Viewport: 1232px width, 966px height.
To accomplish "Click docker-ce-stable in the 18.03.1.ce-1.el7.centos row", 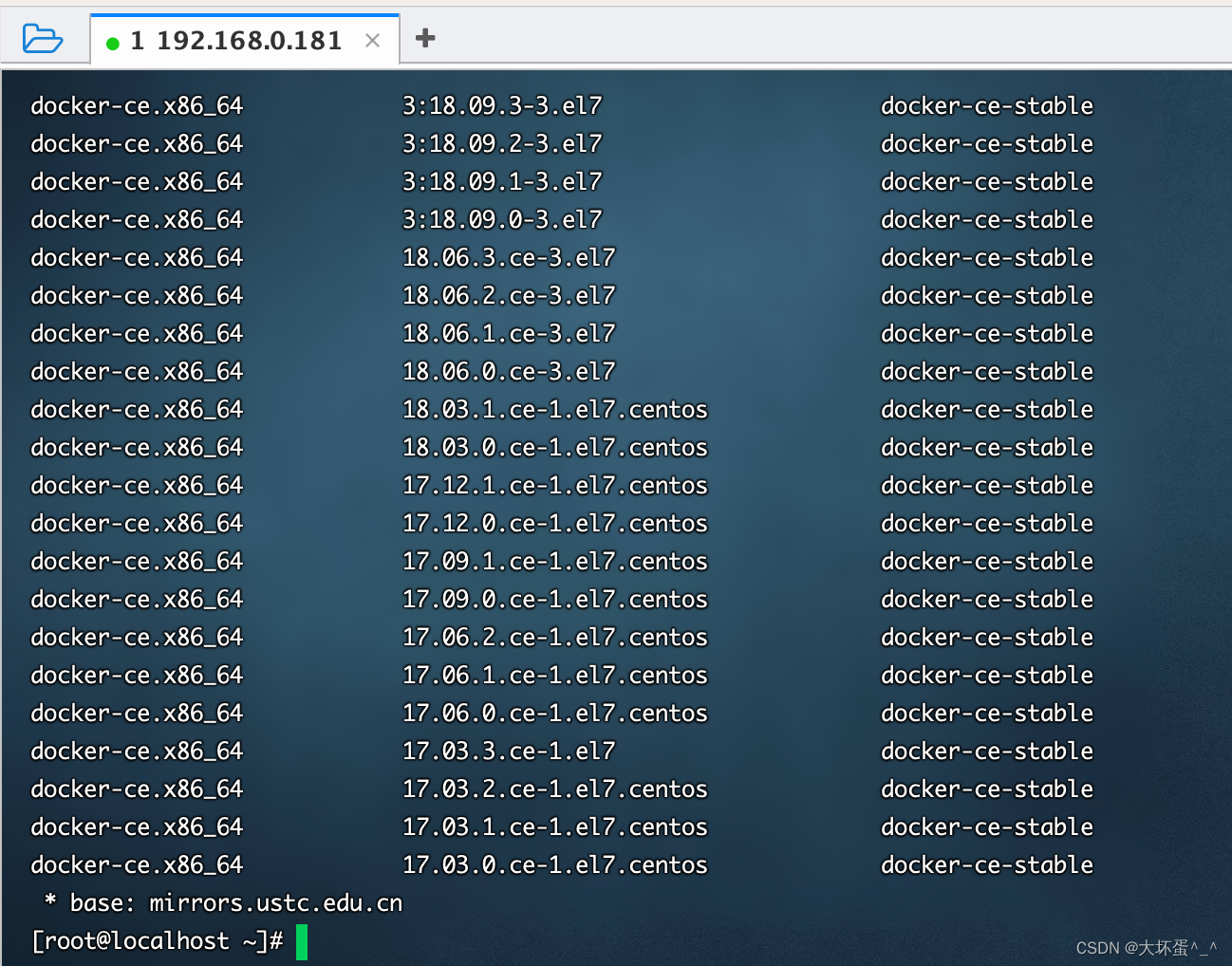I will point(987,409).
